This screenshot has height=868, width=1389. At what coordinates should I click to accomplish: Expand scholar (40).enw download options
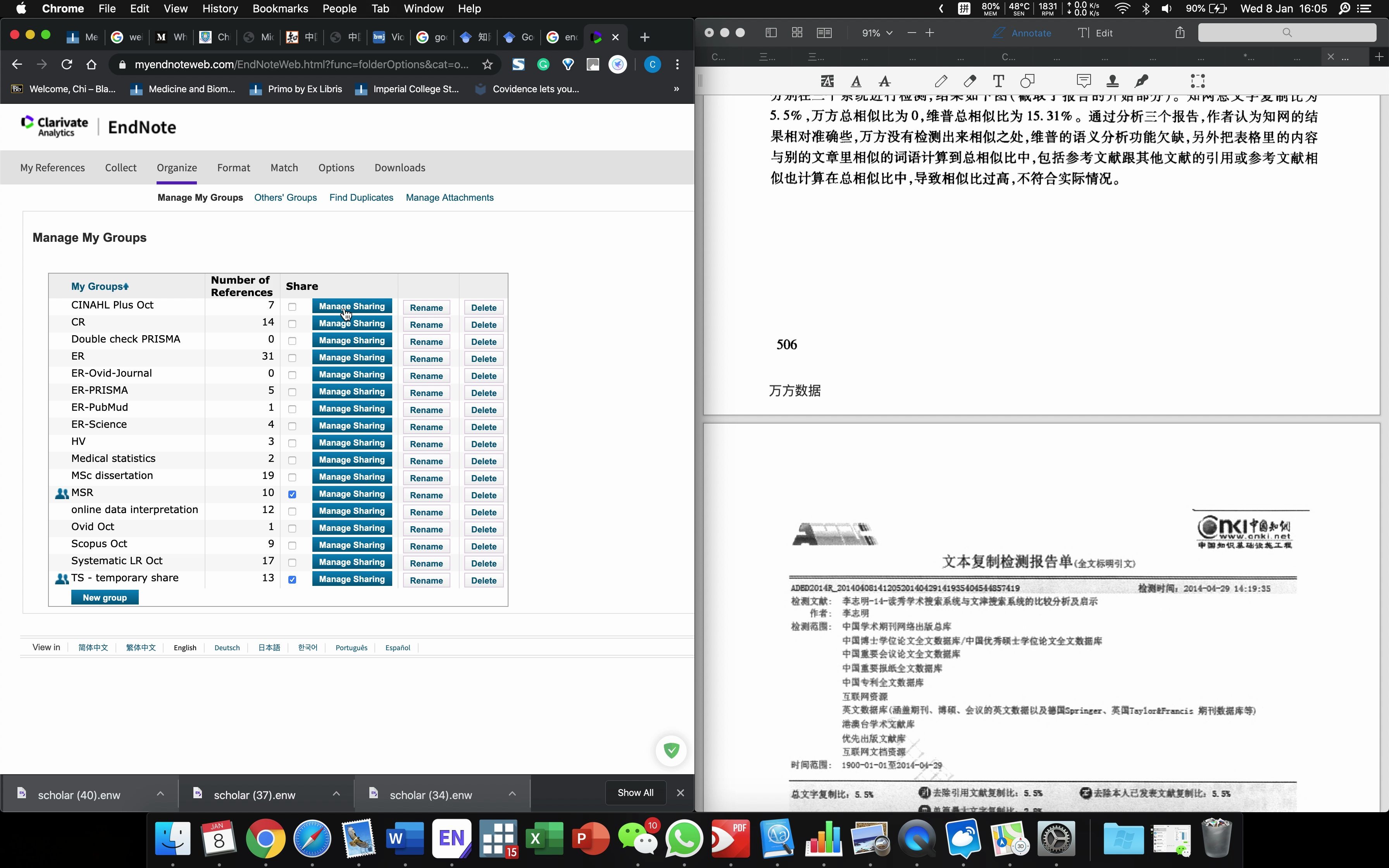[161, 793]
